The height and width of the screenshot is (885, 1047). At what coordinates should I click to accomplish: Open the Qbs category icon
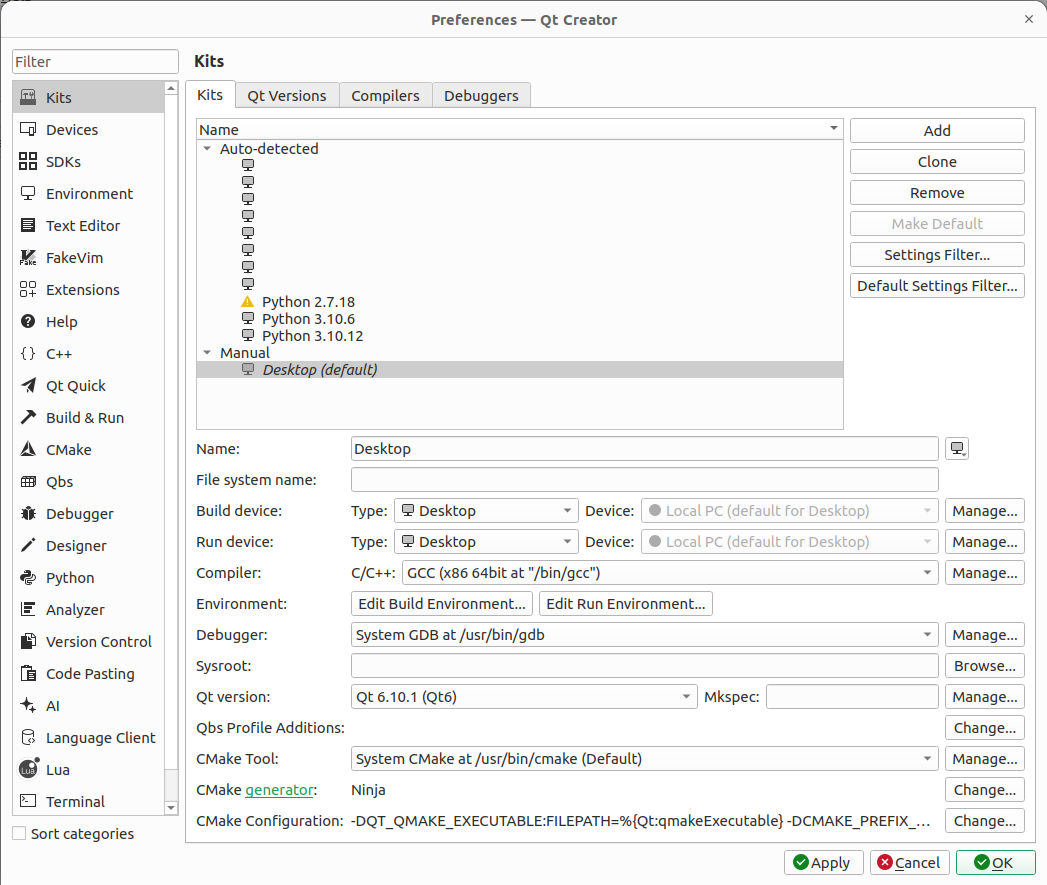tap(28, 482)
